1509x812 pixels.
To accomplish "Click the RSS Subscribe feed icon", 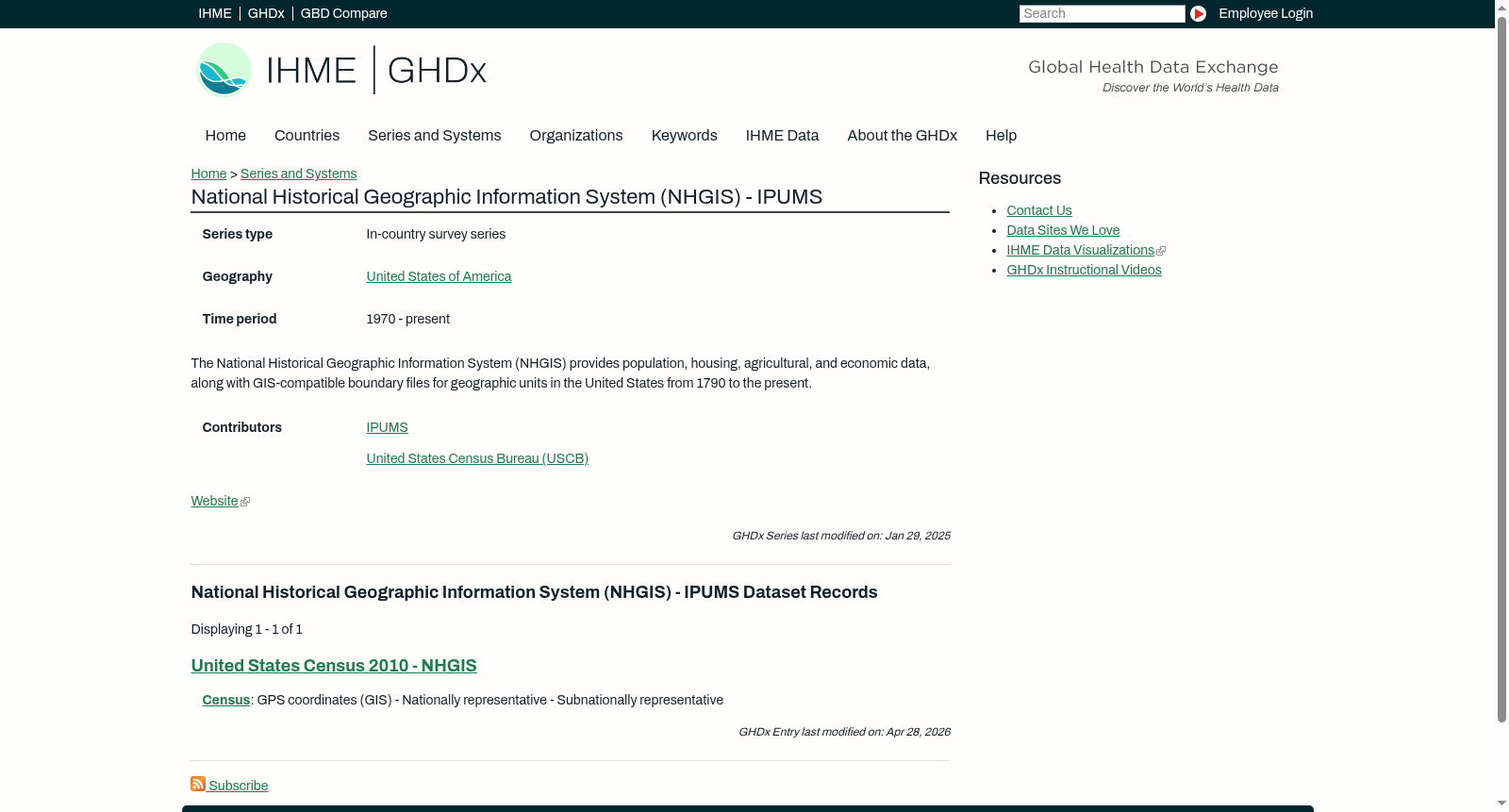I will [x=198, y=784].
